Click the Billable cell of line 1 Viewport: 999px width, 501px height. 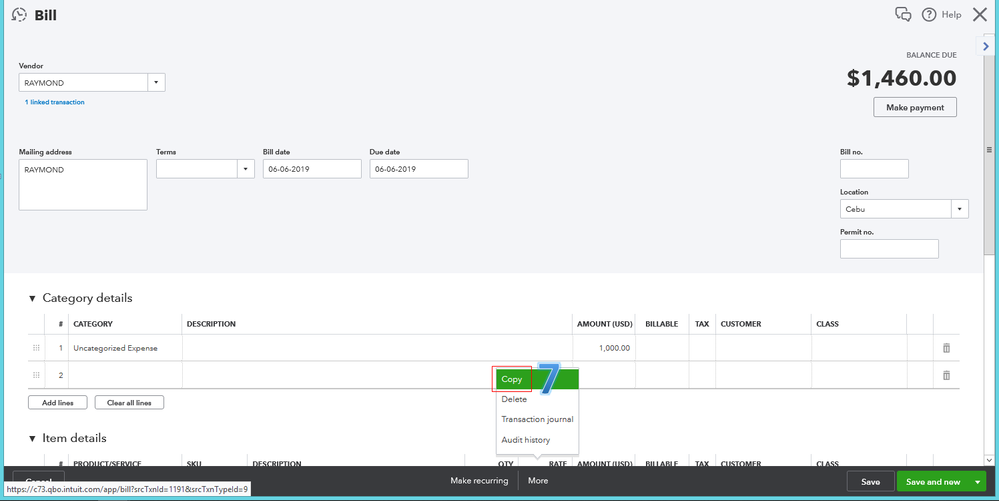pyautogui.click(x=662, y=348)
